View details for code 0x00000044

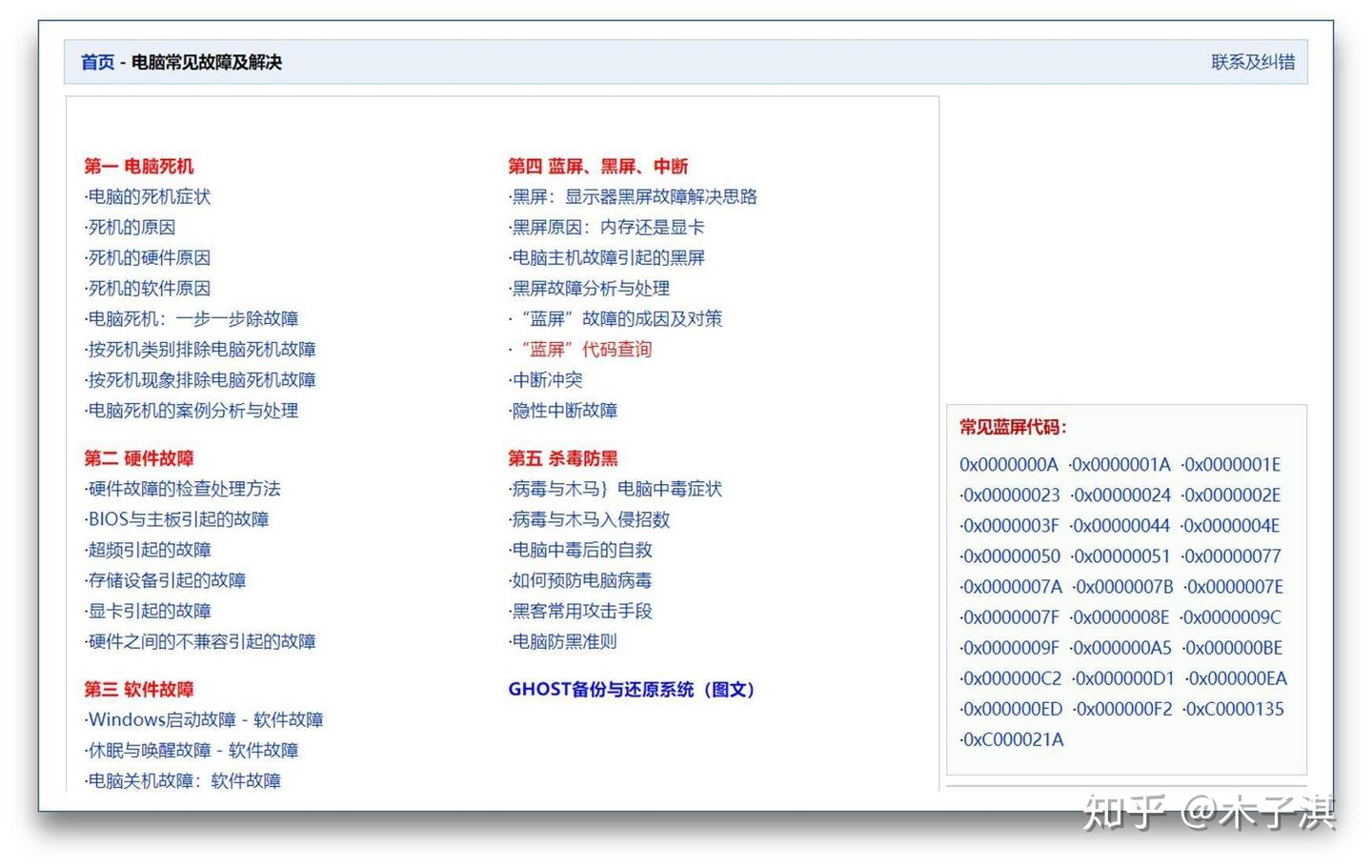pyautogui.click(x=1121, y=525)
